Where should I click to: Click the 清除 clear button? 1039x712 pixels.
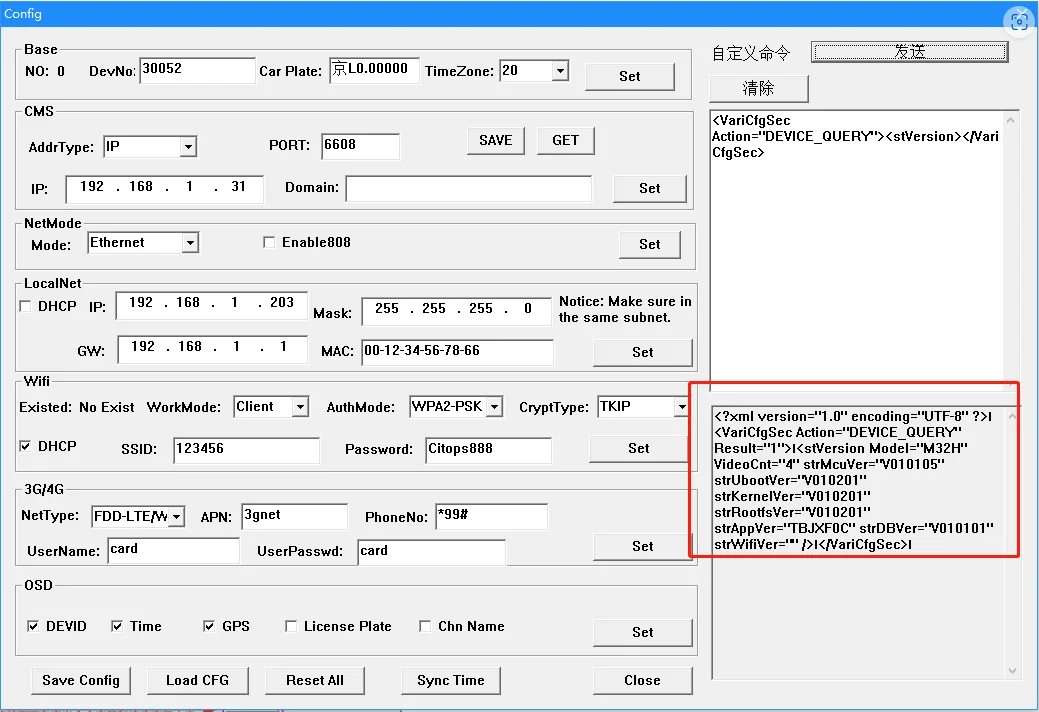click(x=759, y=88)
